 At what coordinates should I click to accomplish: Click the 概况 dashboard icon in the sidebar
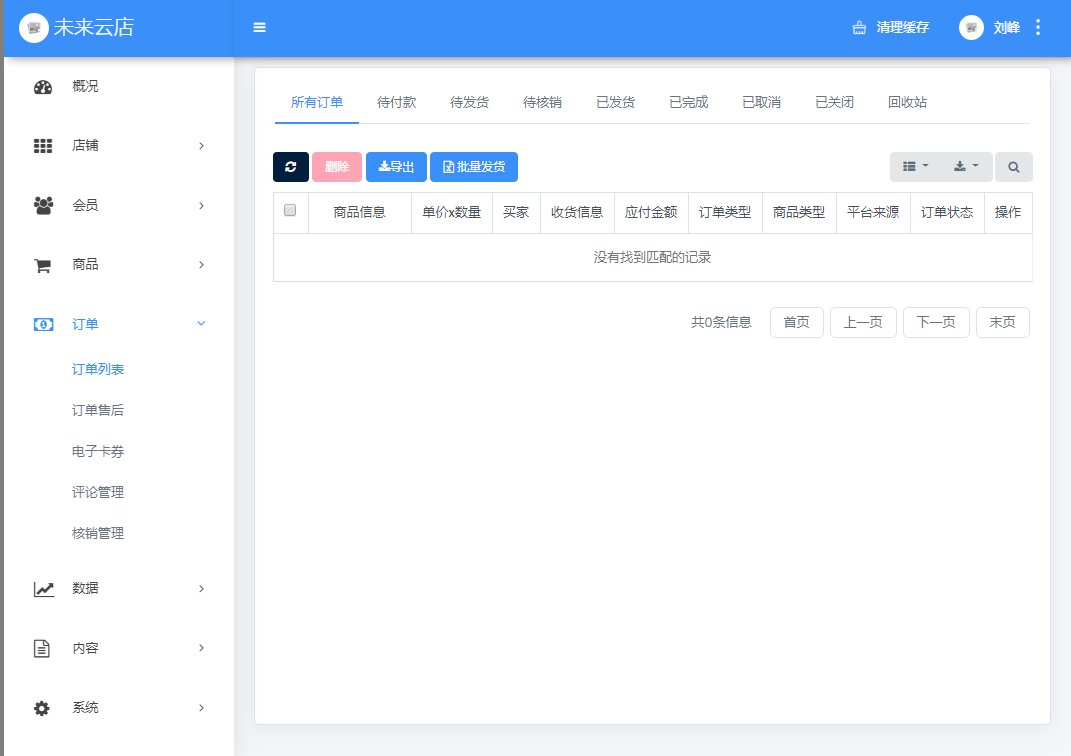click(43, 87)
